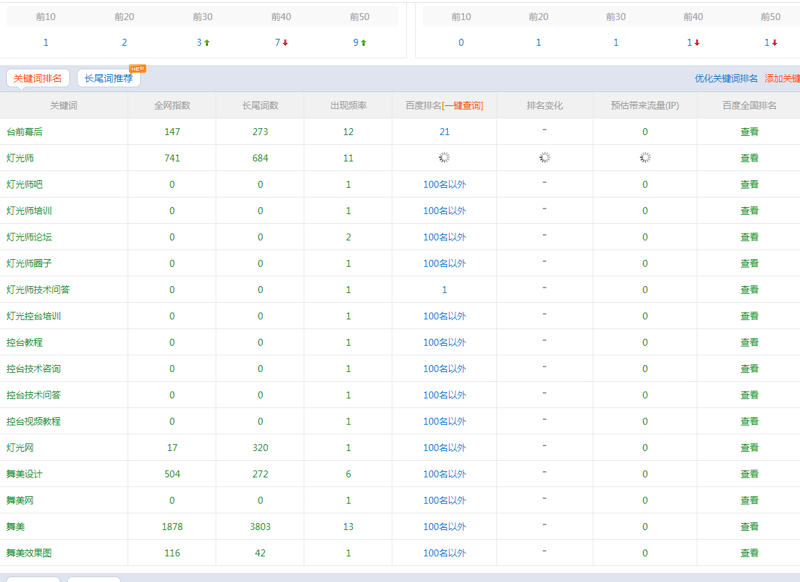Click 查看 for 灯光师 row
800x582 pixels.
(749, 158)
